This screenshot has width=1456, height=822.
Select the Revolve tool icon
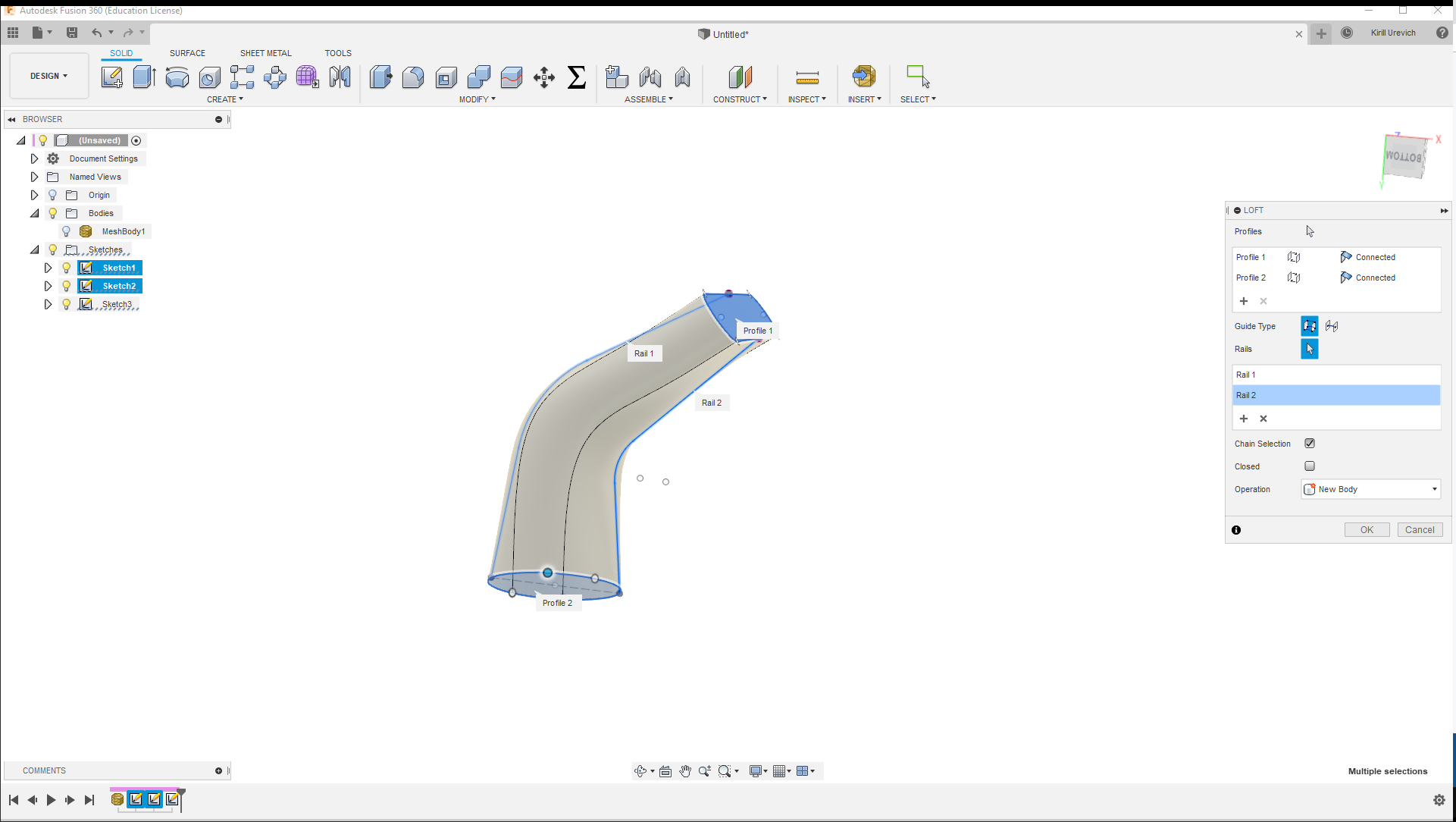point(177,77)
